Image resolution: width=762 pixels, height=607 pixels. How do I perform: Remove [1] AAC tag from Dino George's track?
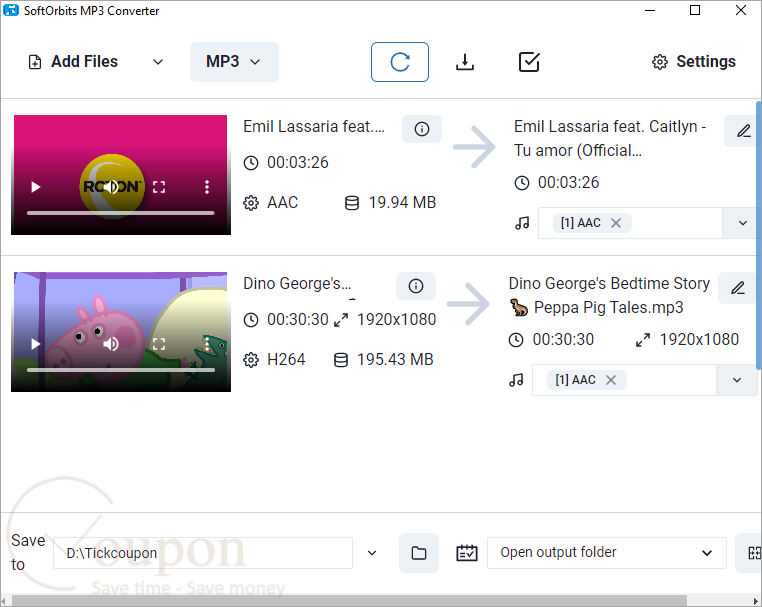[x=611, y=380]
